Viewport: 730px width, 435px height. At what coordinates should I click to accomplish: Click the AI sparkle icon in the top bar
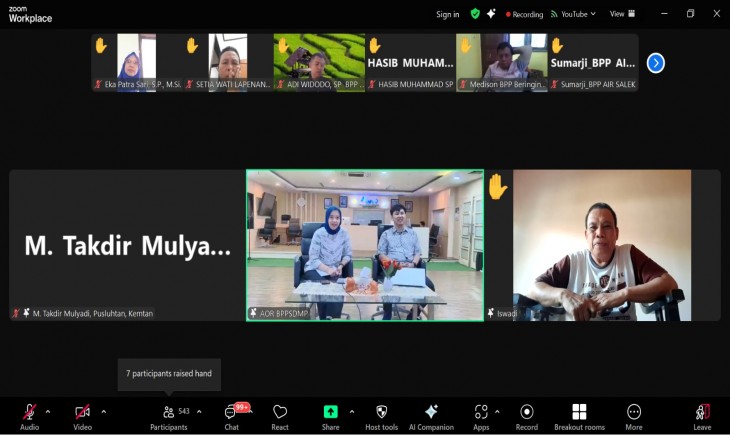(x=491, y=14)
